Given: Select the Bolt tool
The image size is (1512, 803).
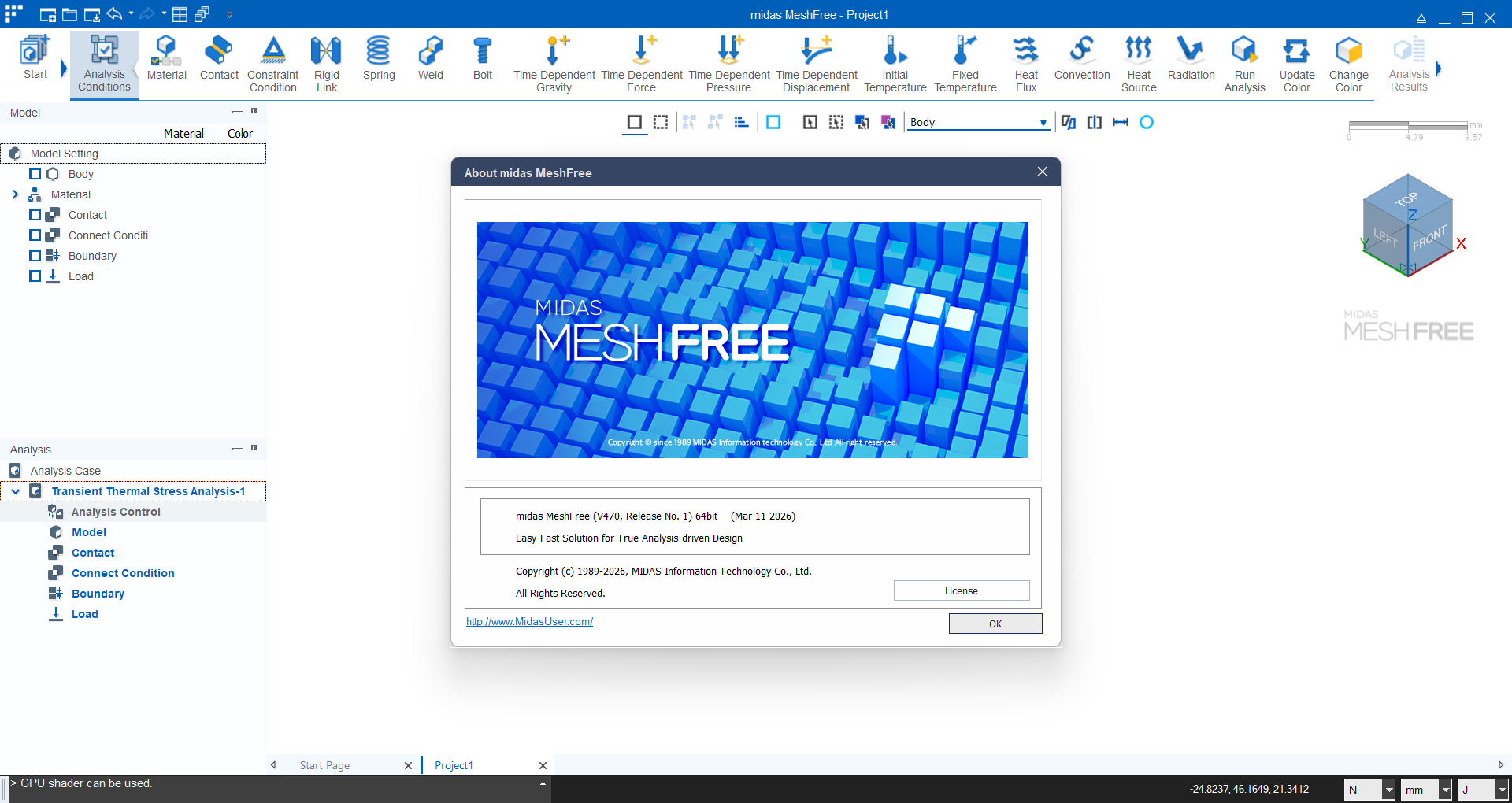Looking at the screenshot, I should coord(482,58).
